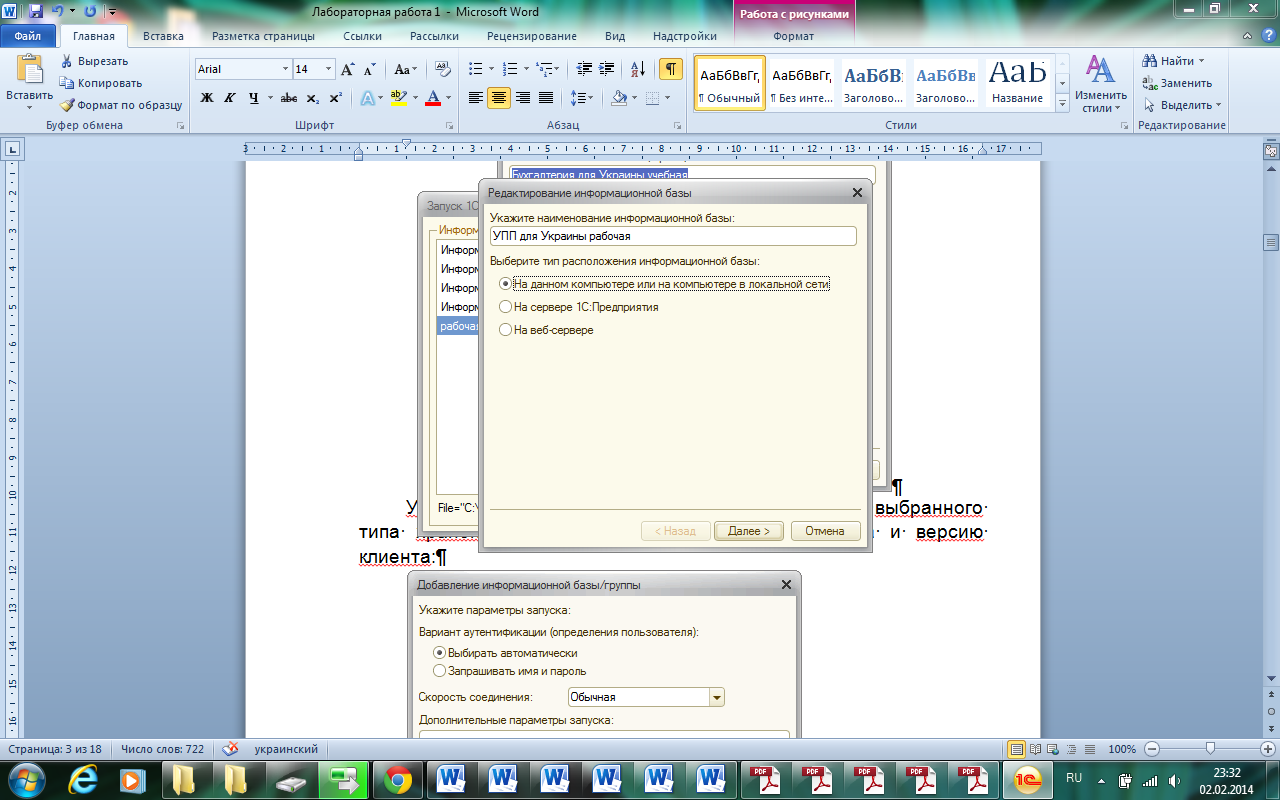Screen dimensions: 1280x800
Task: Click the Sort (А-Я) icon
Action: (637, 69)
